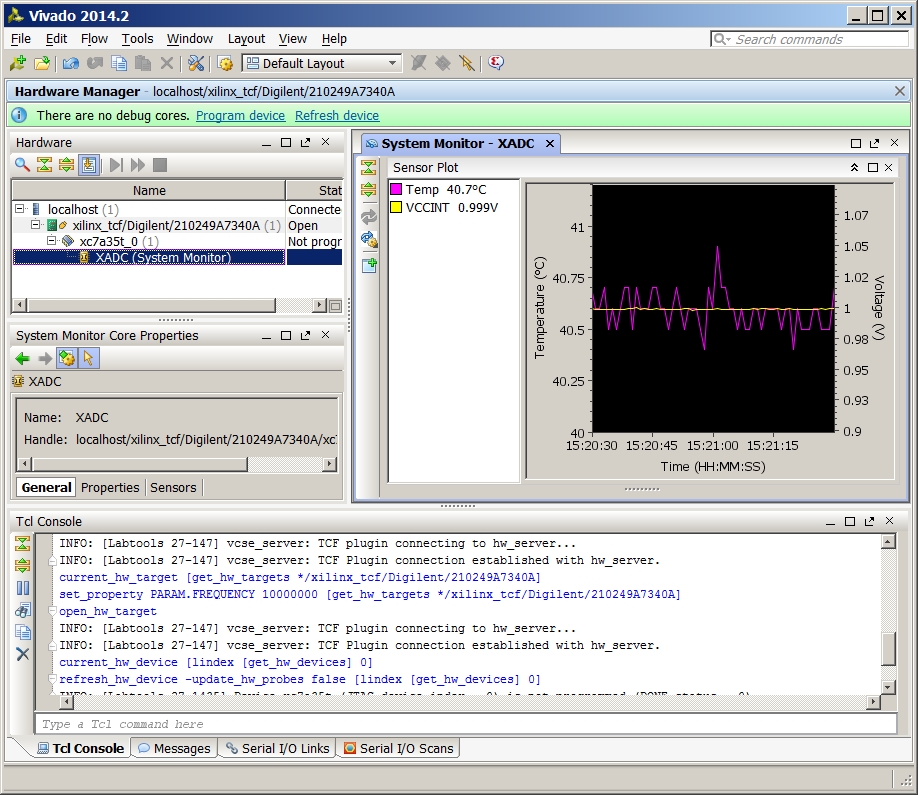
Task: Collapse the refresh_hw_device console fold marker
Action: [52, 679]
